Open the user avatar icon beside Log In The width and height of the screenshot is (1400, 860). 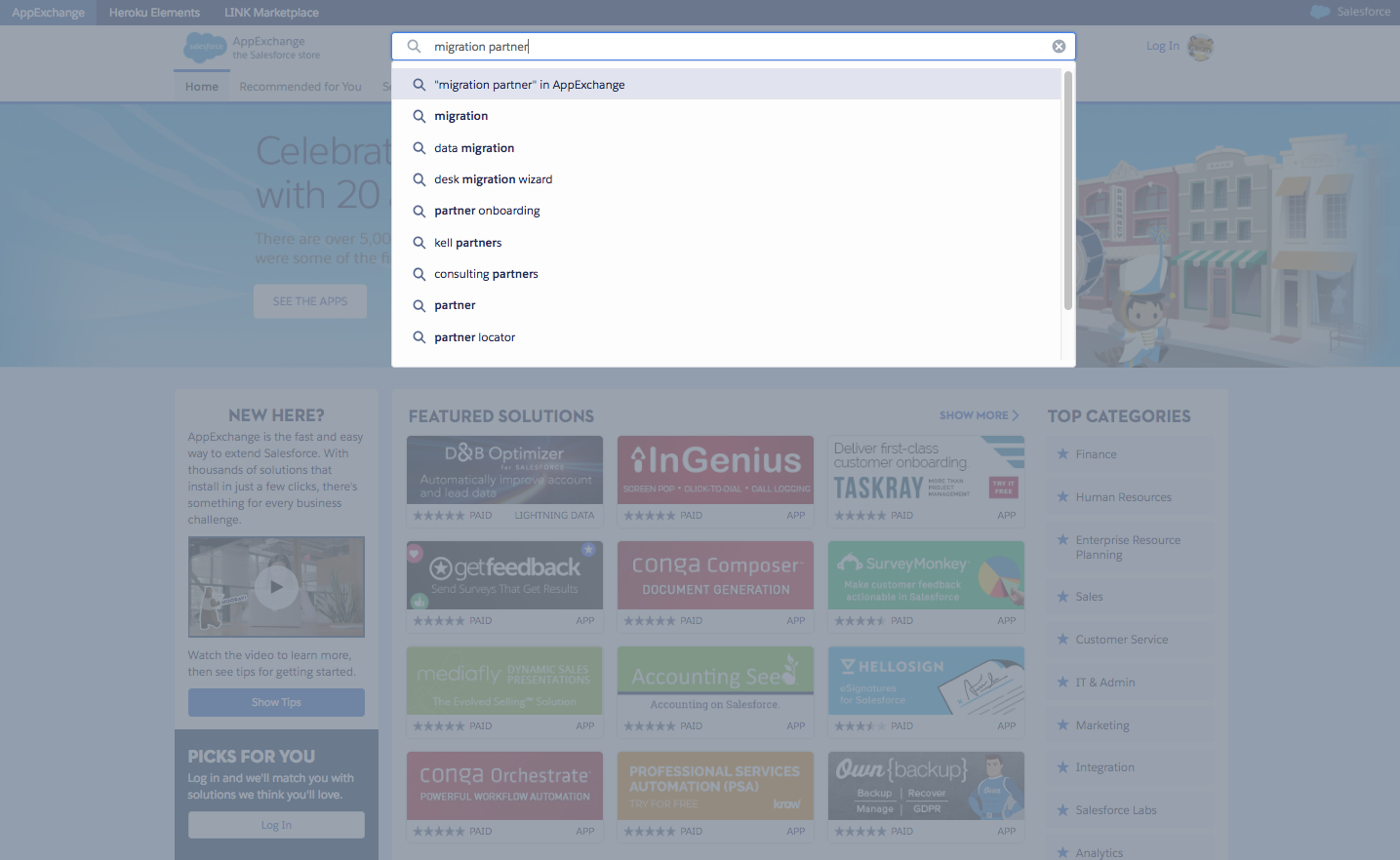pyautogui.click(x=1200, y=47)
